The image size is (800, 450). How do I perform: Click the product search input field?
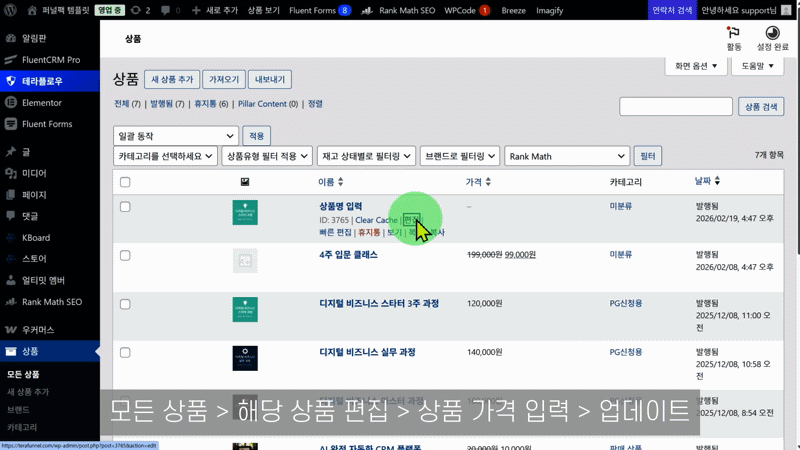coord(676,107)
